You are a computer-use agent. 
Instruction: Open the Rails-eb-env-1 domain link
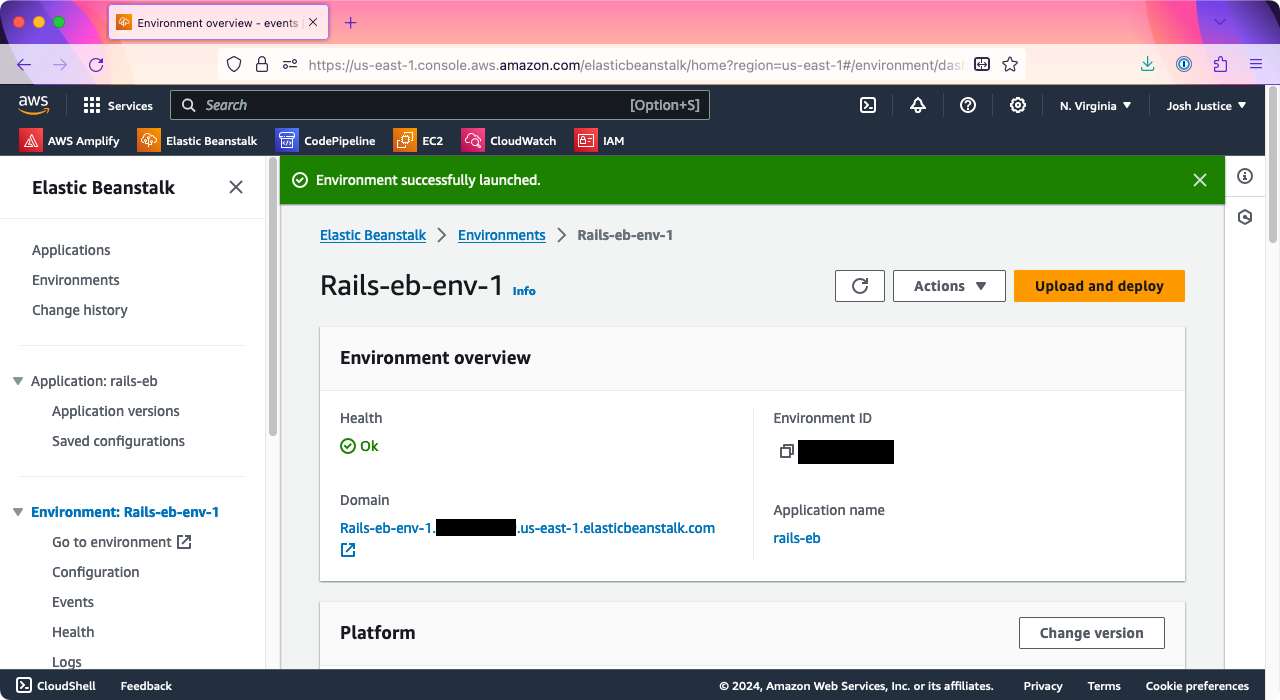527,528
